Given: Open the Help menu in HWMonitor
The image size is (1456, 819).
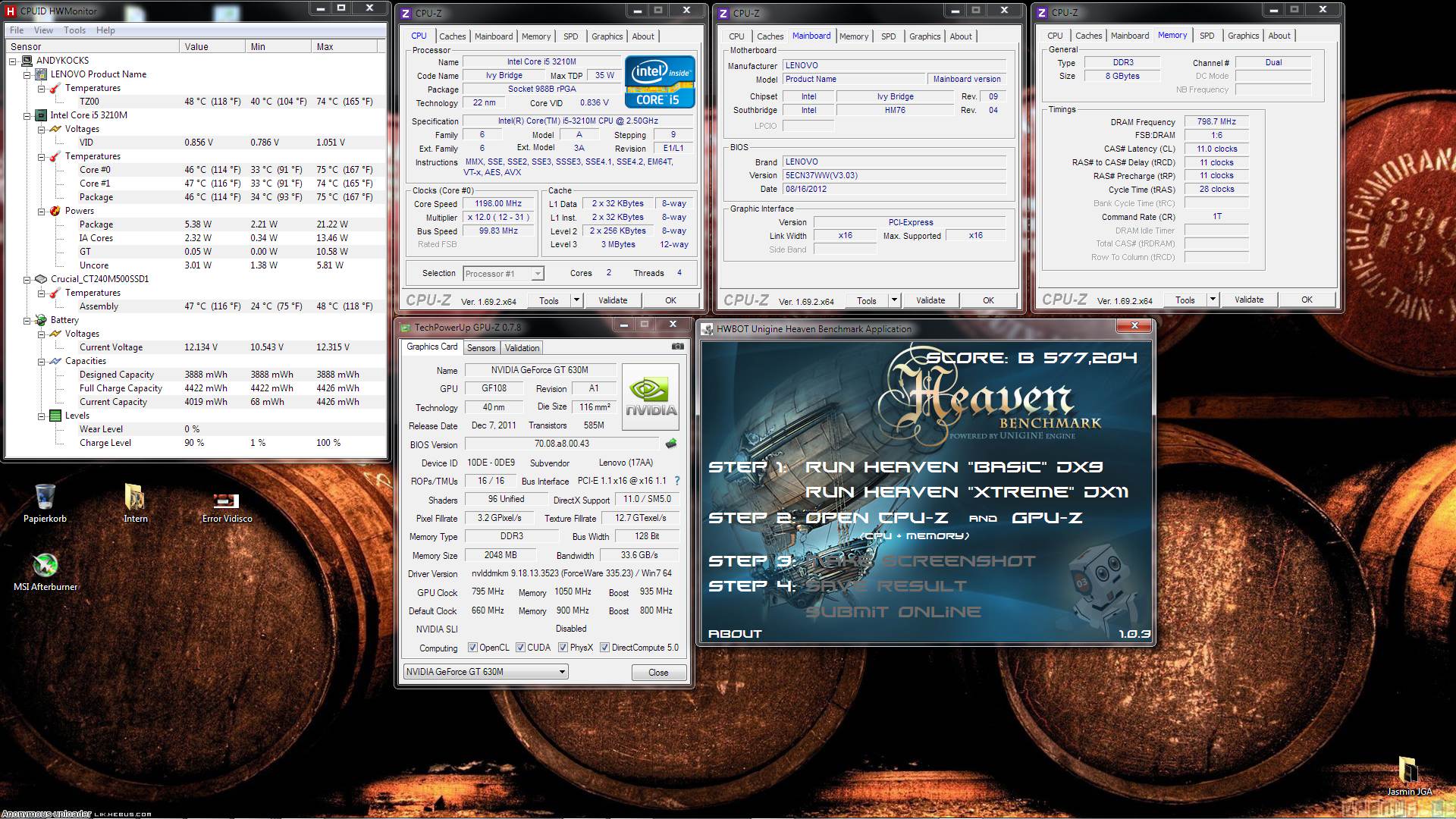Looking at the screenshot, I should [105, 30].
